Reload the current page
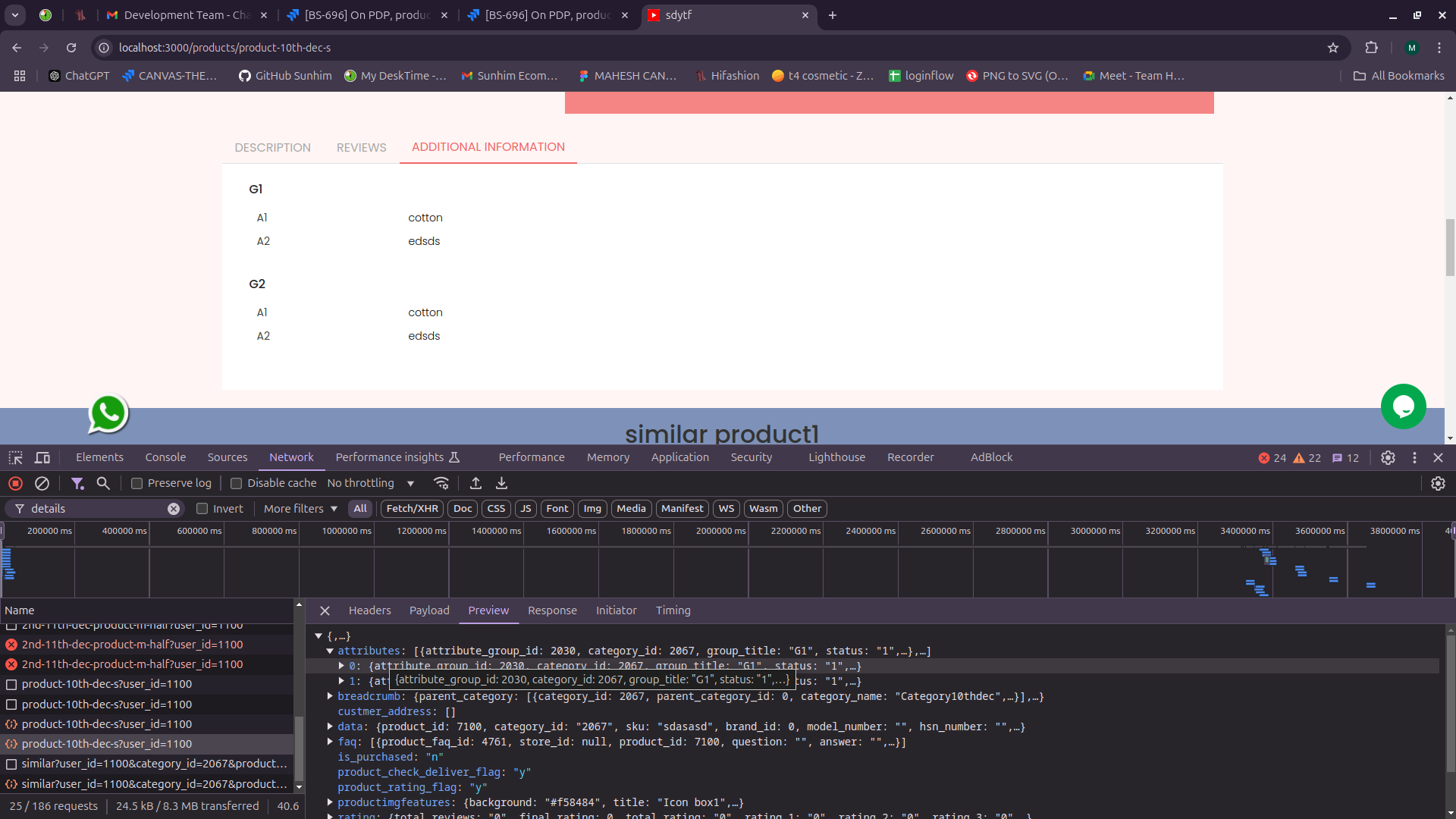This screenshot has width=1456, height=819. pyautogui.click(x=71, y=48)
